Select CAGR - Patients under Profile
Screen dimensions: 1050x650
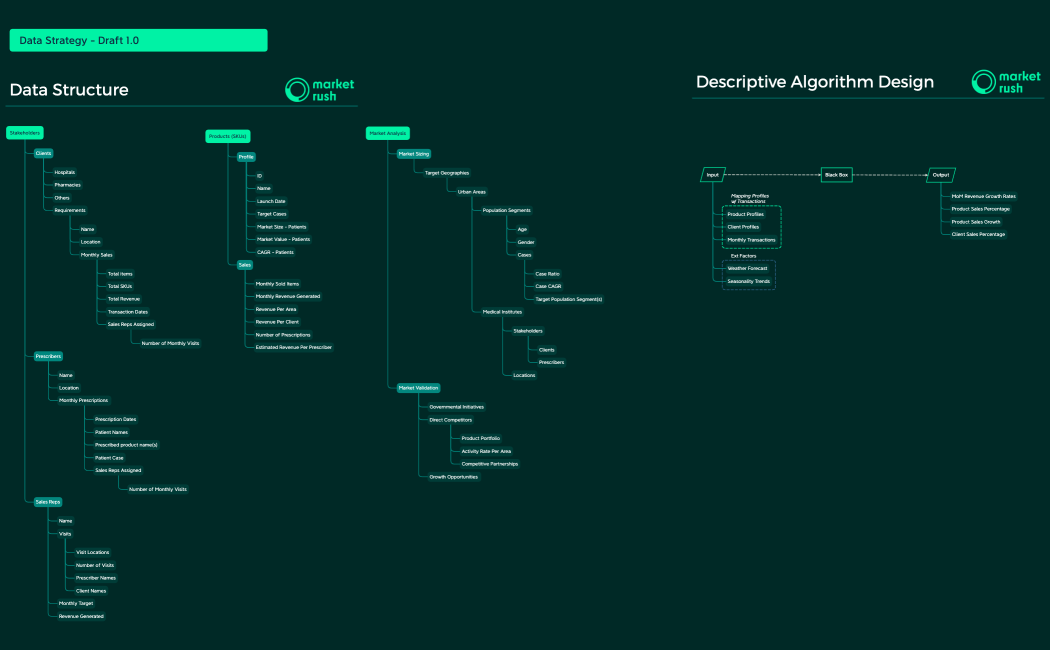273,251
